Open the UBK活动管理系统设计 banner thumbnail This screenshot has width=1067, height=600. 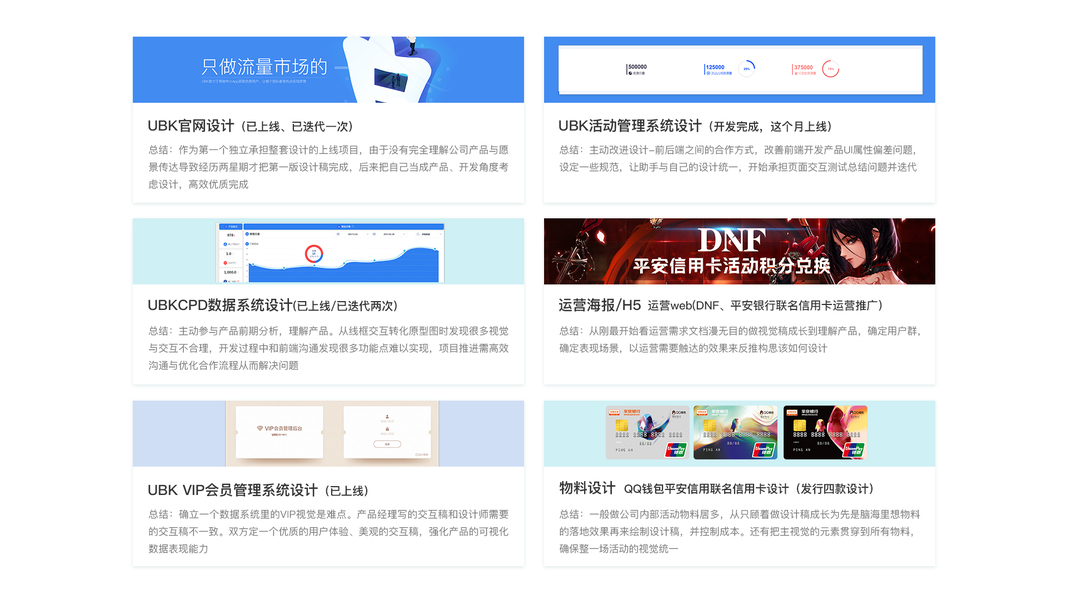[x=739, y=69]
